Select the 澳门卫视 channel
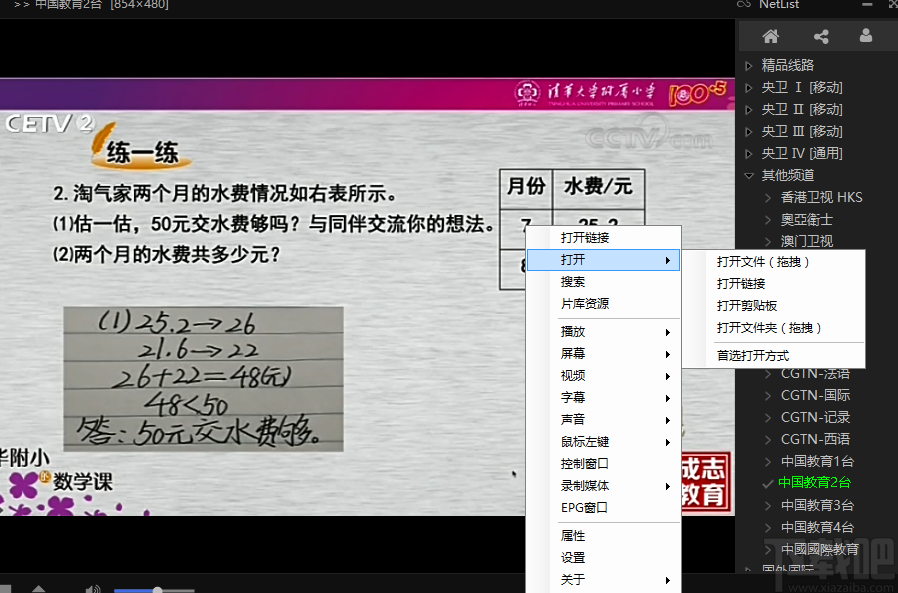Screen dimensions: 898x593 806,241
